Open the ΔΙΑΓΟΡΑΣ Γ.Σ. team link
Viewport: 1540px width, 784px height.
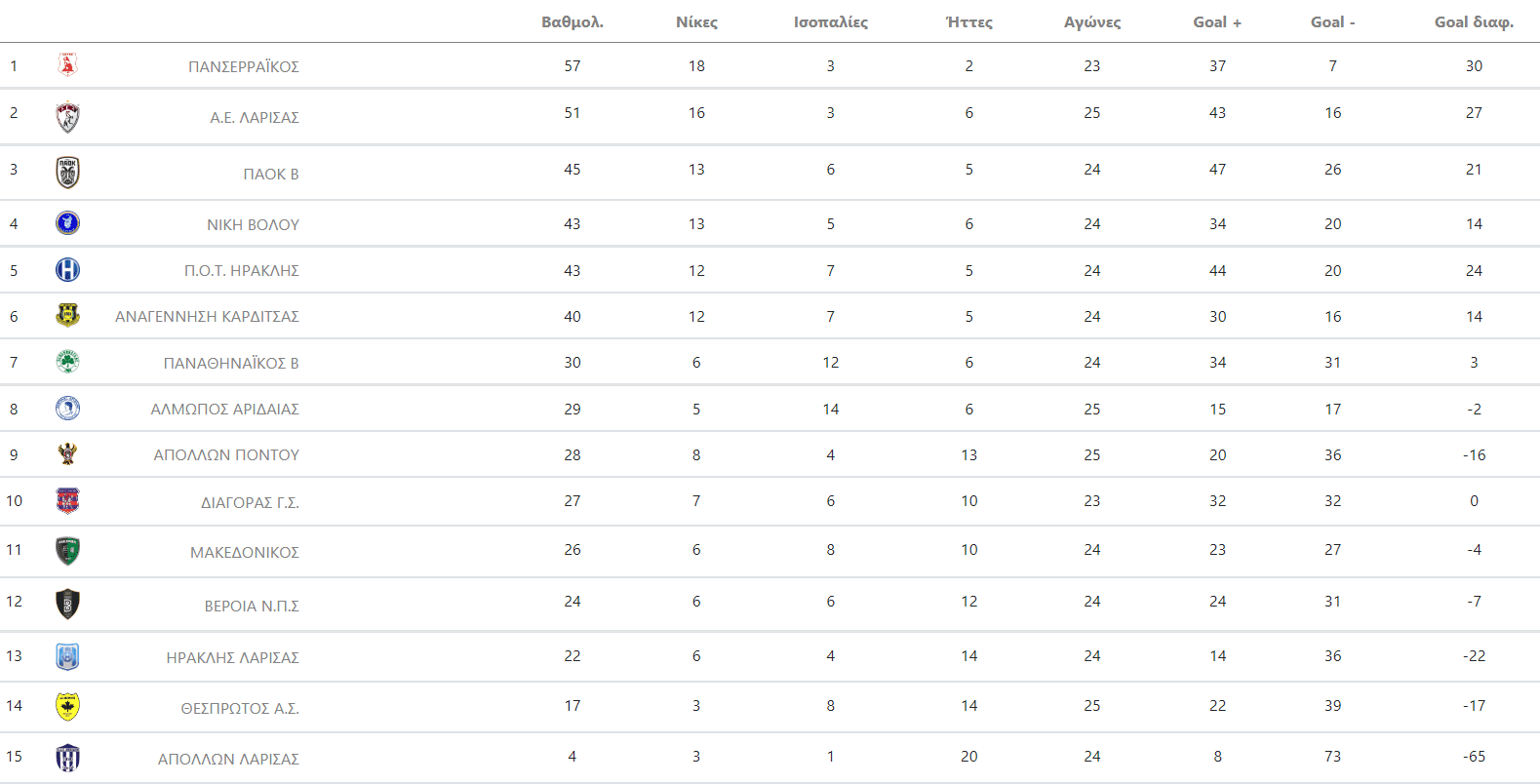[250, 503]
